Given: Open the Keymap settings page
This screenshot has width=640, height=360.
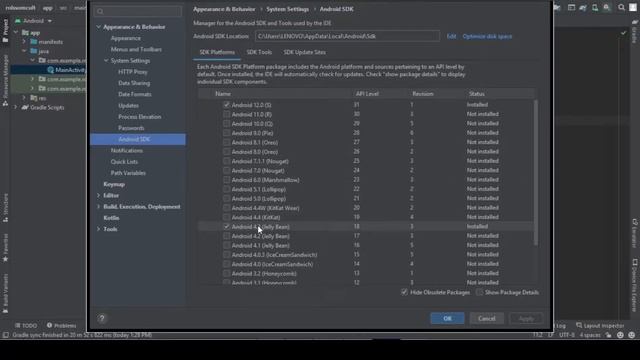Looking at the screenshot, I should 114,184.
